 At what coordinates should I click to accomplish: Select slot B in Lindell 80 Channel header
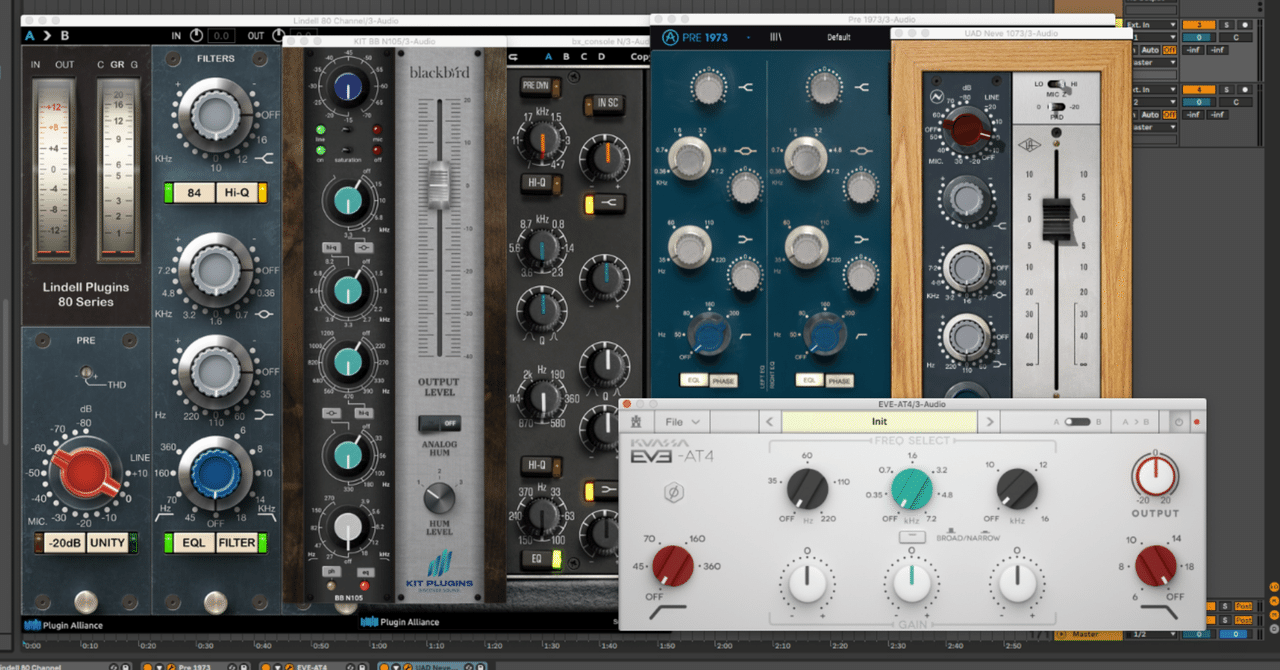point(65,36)
